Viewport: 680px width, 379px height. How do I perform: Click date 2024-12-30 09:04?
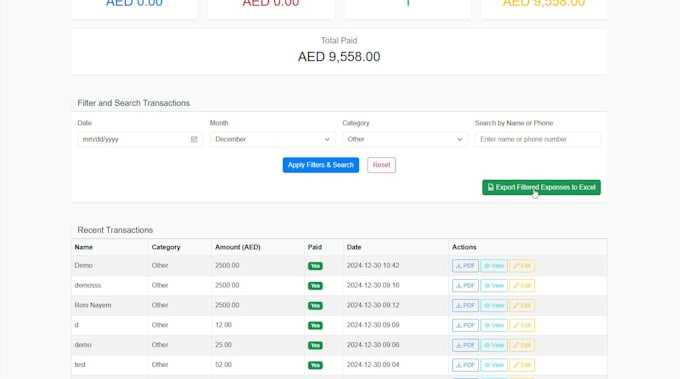click(373, 365)
